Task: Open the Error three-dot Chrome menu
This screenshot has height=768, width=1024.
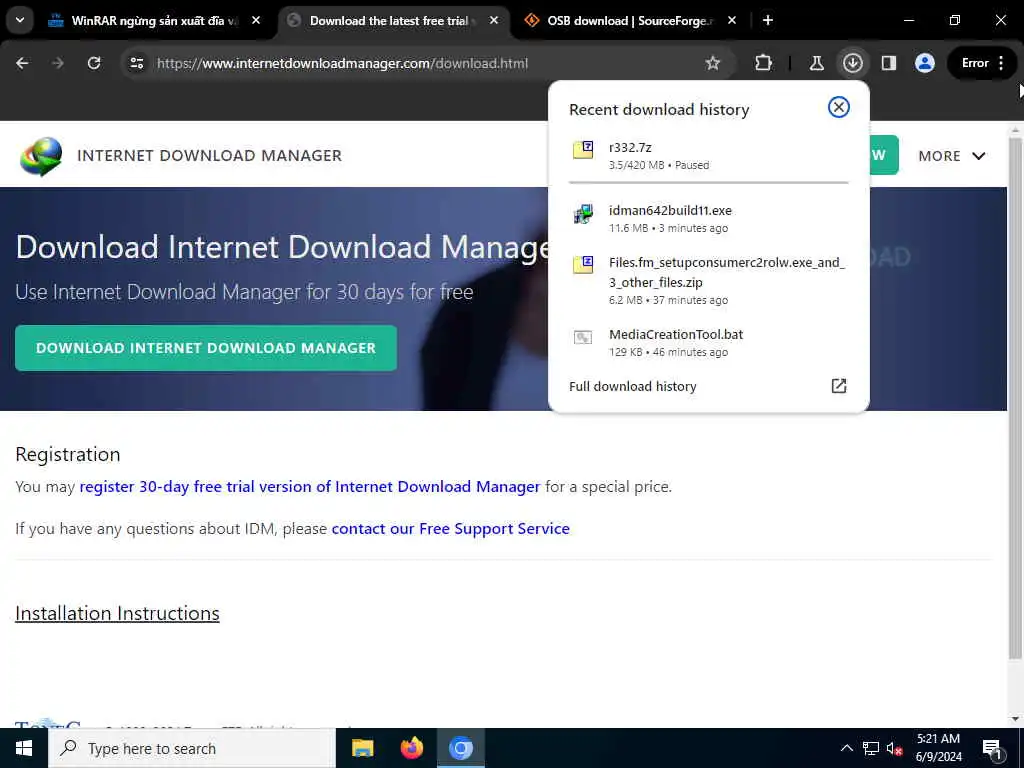Action: tap(983, 63)
